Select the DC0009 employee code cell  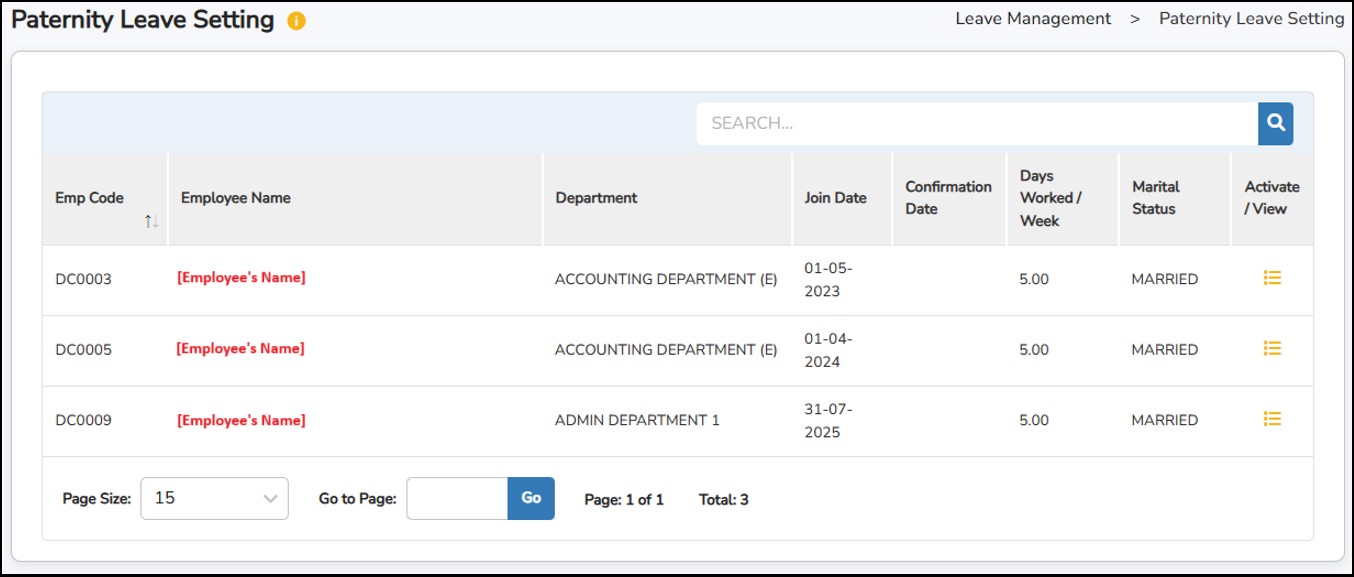(83, 420)
